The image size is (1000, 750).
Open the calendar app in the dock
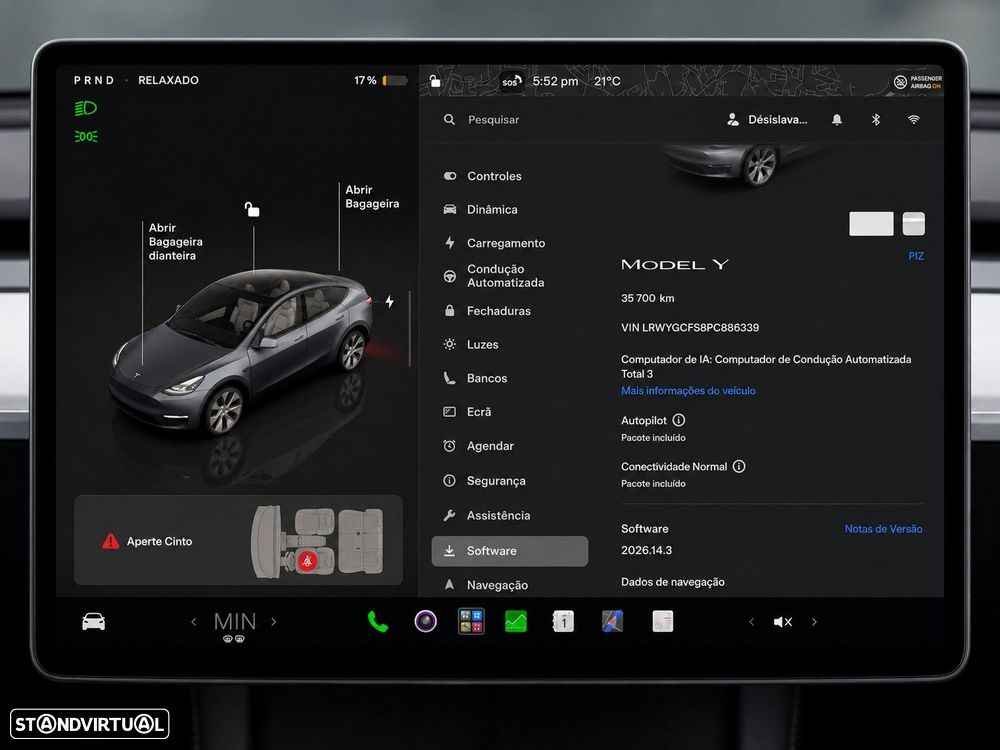click(x=563, y=621)
